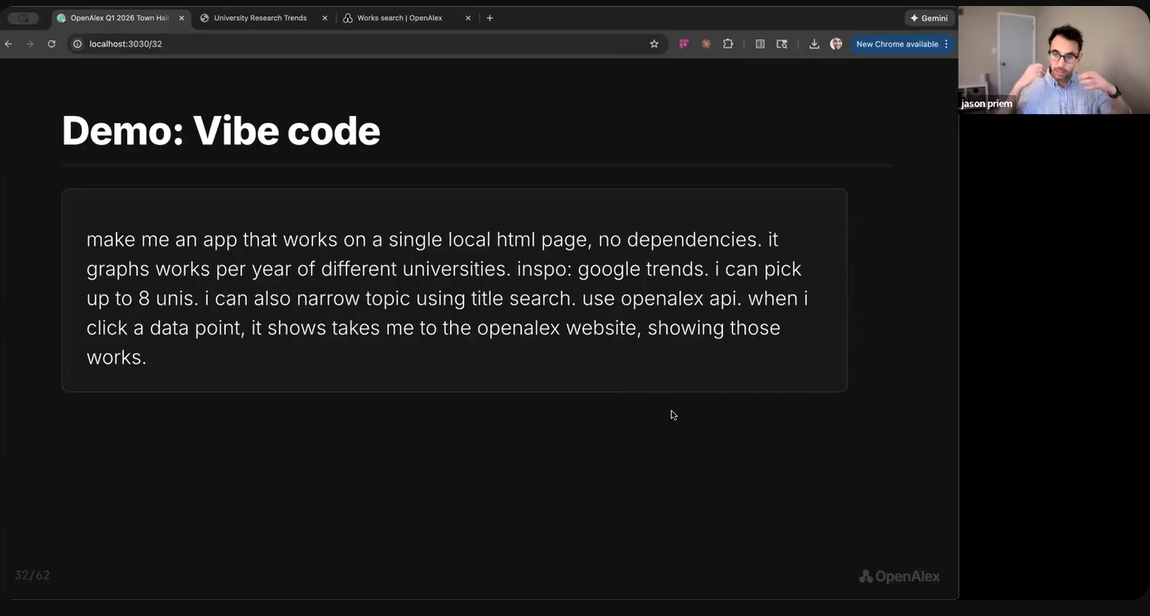This screenshot has height=616, width=1150.
Task: Click the New Chrome available button
Action: point(899,43)
